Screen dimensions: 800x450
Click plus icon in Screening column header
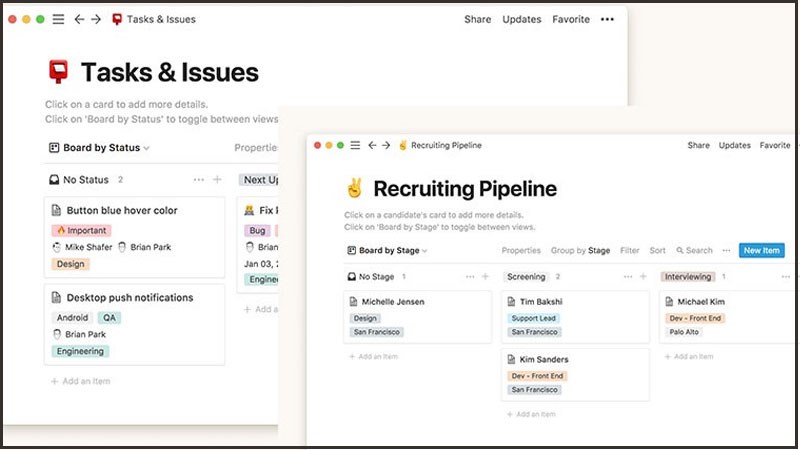[645, 277]
